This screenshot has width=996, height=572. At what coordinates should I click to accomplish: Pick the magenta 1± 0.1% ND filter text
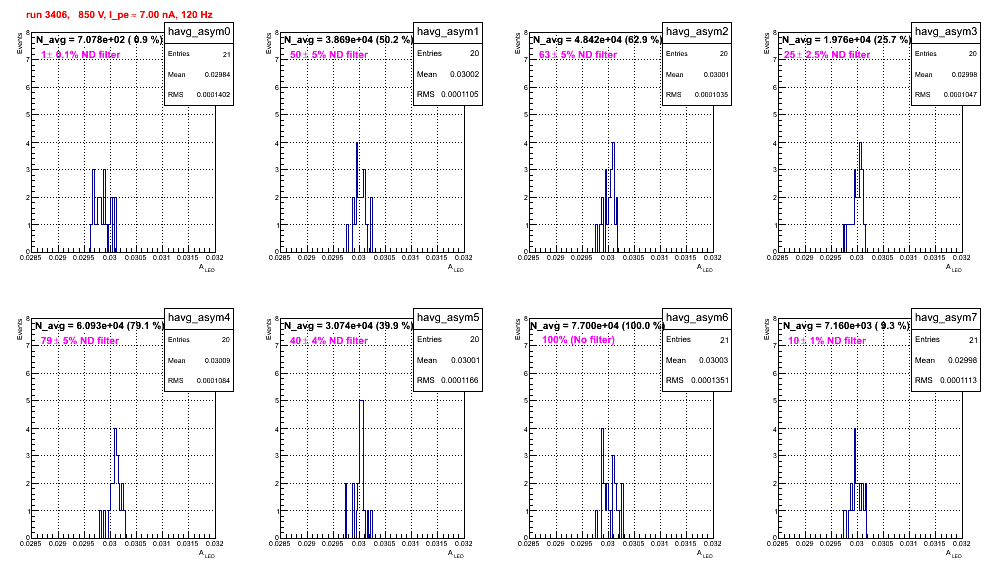[81, 55]
